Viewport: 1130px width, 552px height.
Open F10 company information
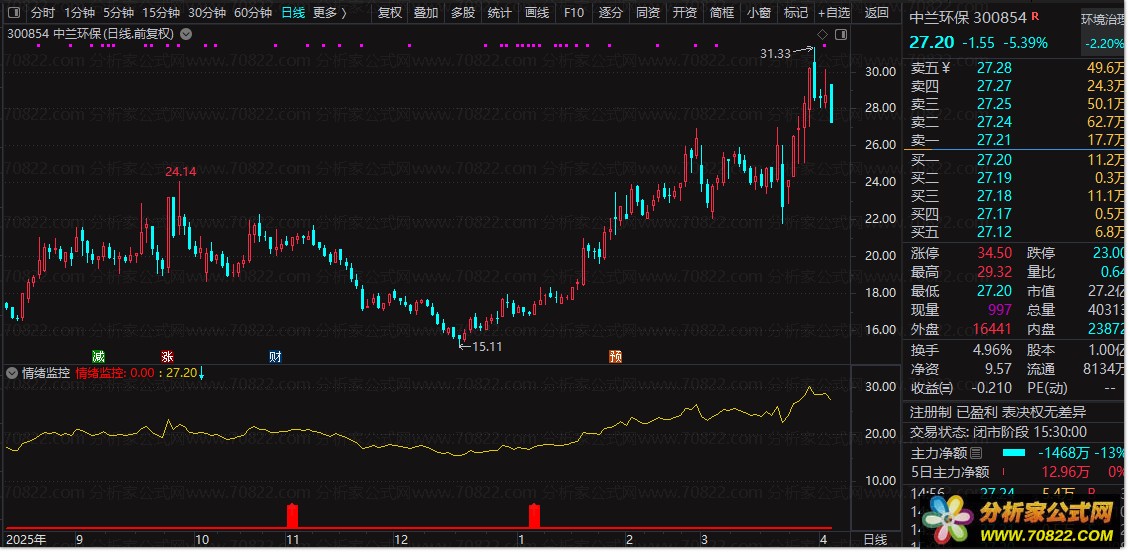point(574,12)
